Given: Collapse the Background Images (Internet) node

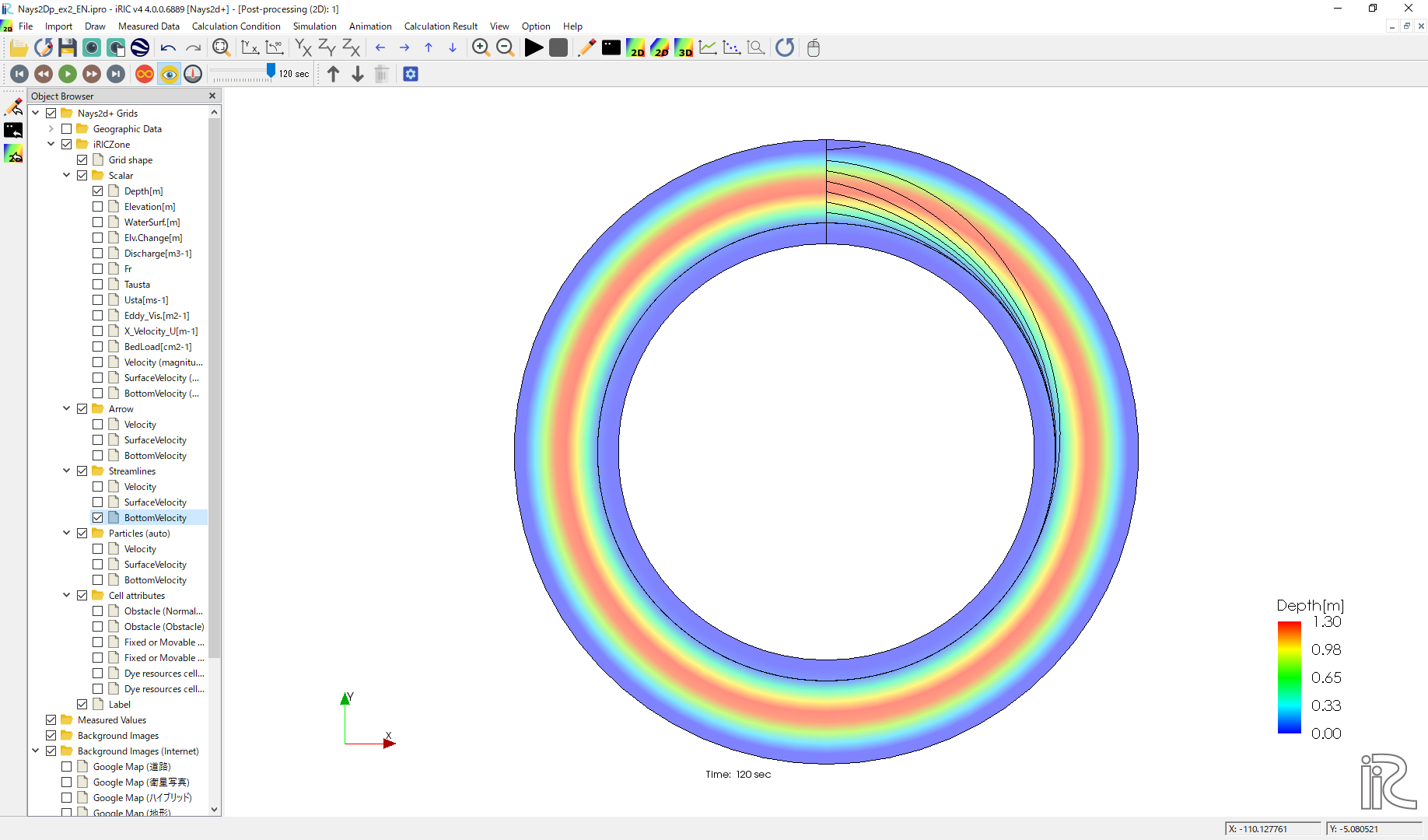Looking at the screenshot, I should click(x=36, y=751).
